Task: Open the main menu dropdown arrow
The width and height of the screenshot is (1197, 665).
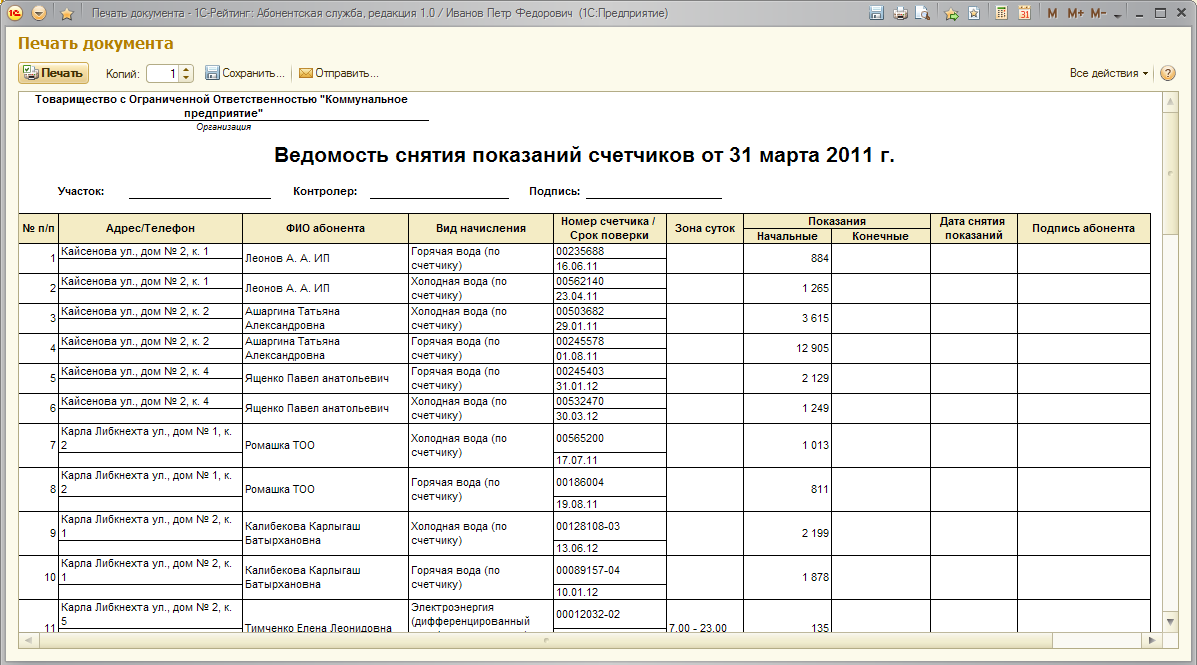Action: coord(39,14)
